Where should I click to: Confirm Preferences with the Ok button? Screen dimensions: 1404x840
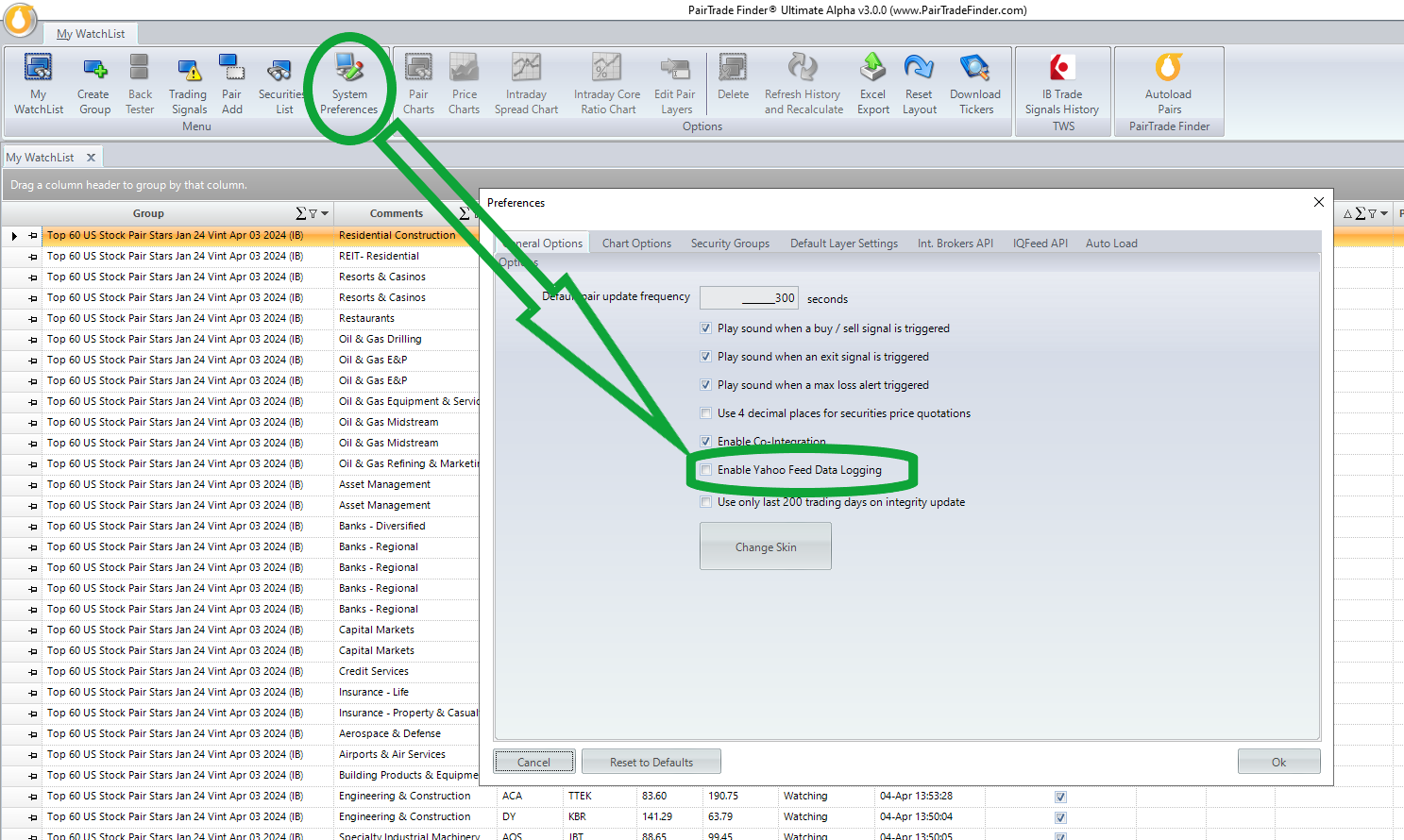pyautogui.click(x=1278, y=762)
